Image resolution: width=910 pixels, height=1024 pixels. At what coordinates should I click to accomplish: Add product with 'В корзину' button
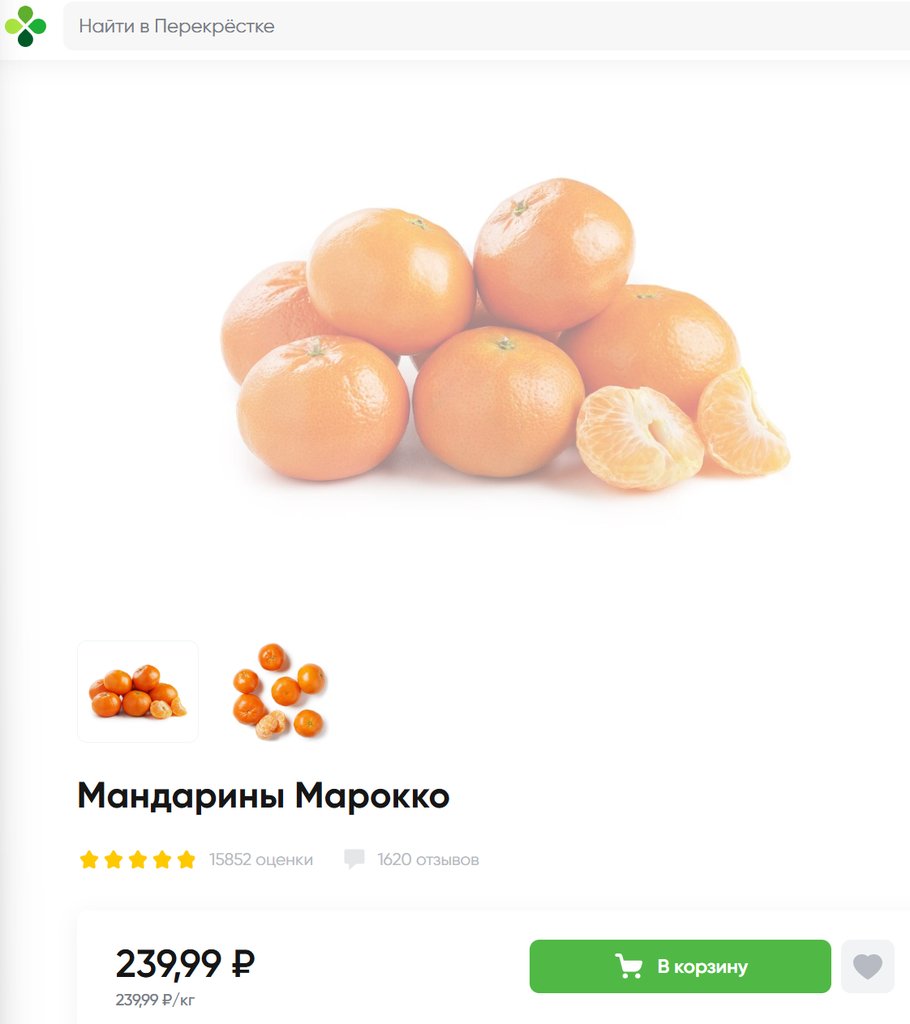tap(680, 967)
